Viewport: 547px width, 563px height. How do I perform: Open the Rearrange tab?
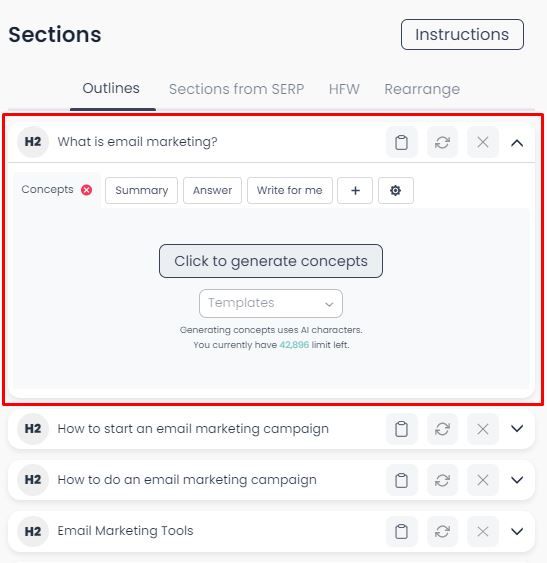(x=422, y=89)
